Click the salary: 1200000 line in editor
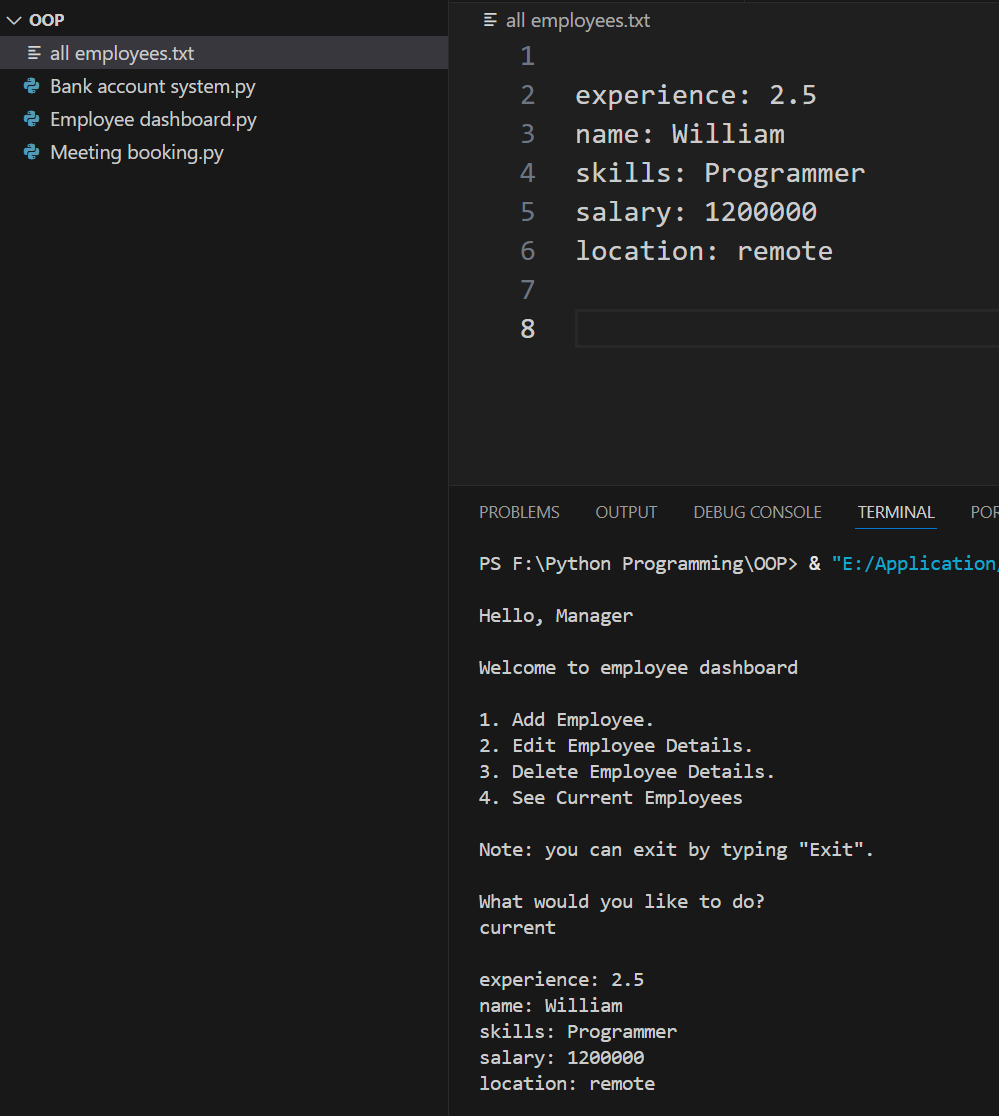999x1116 pixels. (695, 212)
